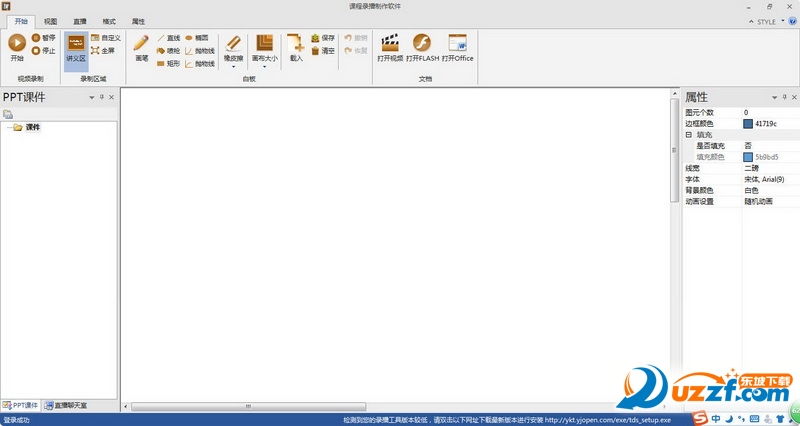Screen dimensions: 800x426
Task: Select the 抛物线 tool beside 喷枪
Action: 199,51
